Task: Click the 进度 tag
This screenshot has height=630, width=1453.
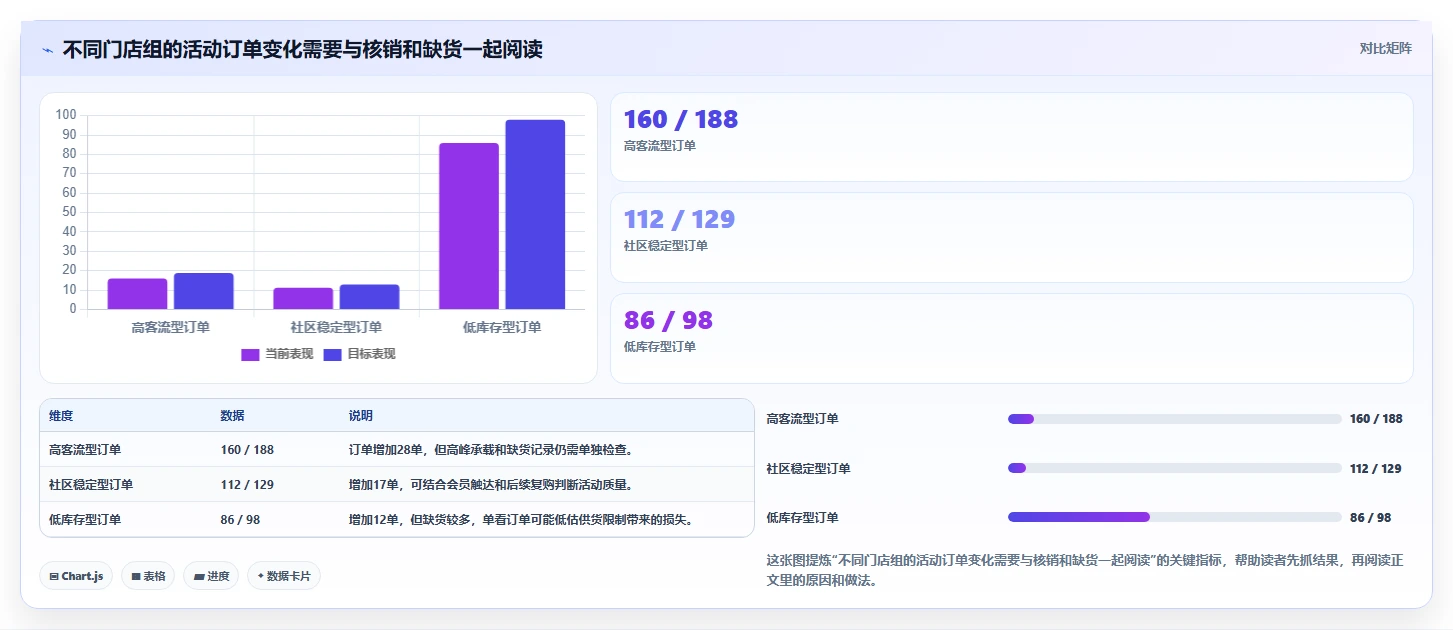Action: (211, 576)
